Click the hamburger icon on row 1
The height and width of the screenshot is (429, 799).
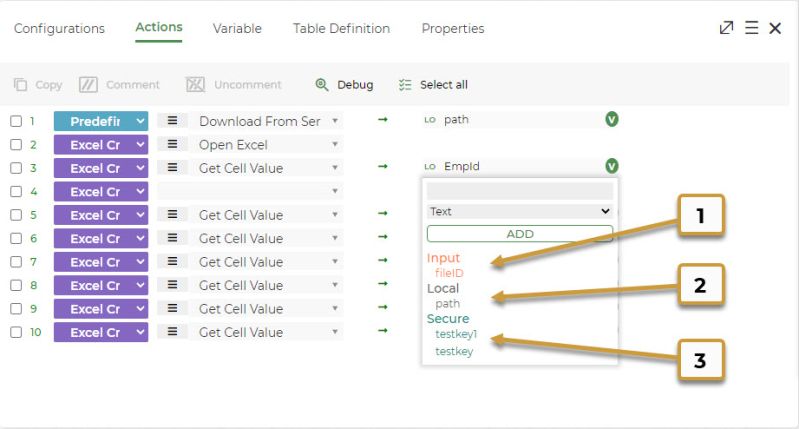[173, 121]
